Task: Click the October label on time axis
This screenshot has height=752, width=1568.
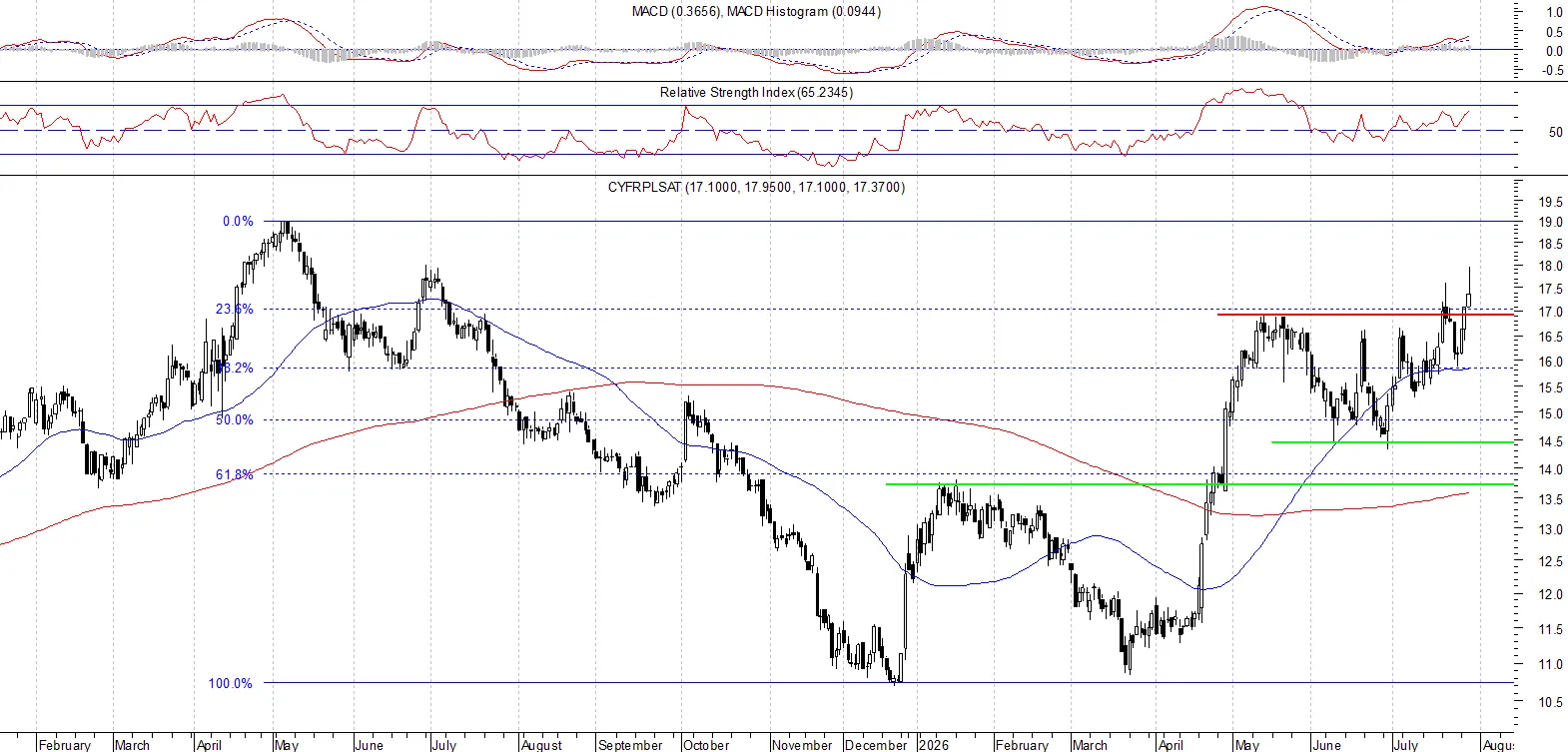Action: (x=706, y=745)
